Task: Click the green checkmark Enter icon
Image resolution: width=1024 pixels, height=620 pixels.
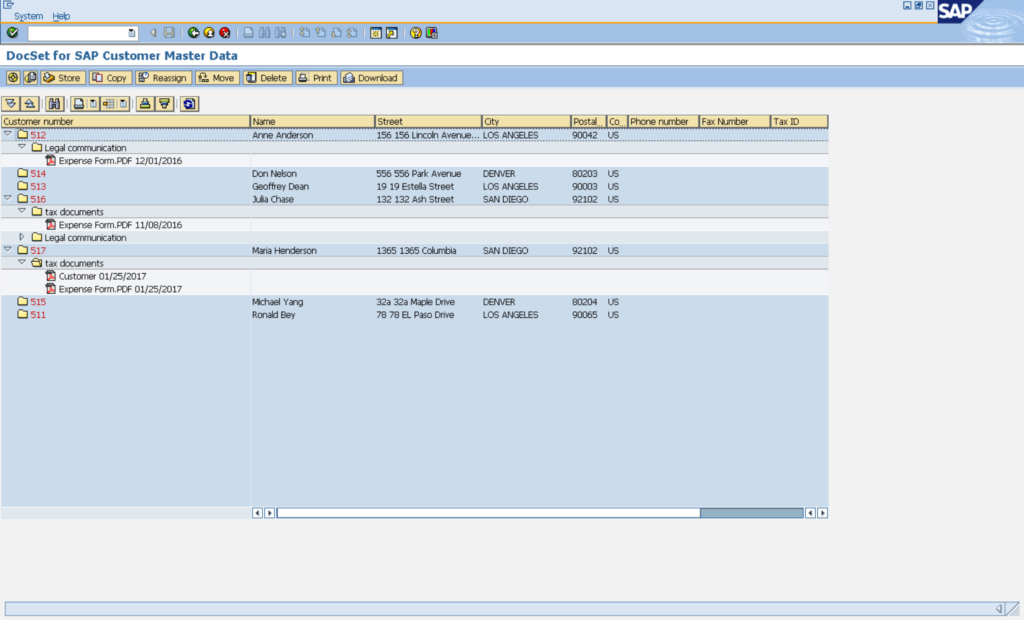Action: click(12, 33)
